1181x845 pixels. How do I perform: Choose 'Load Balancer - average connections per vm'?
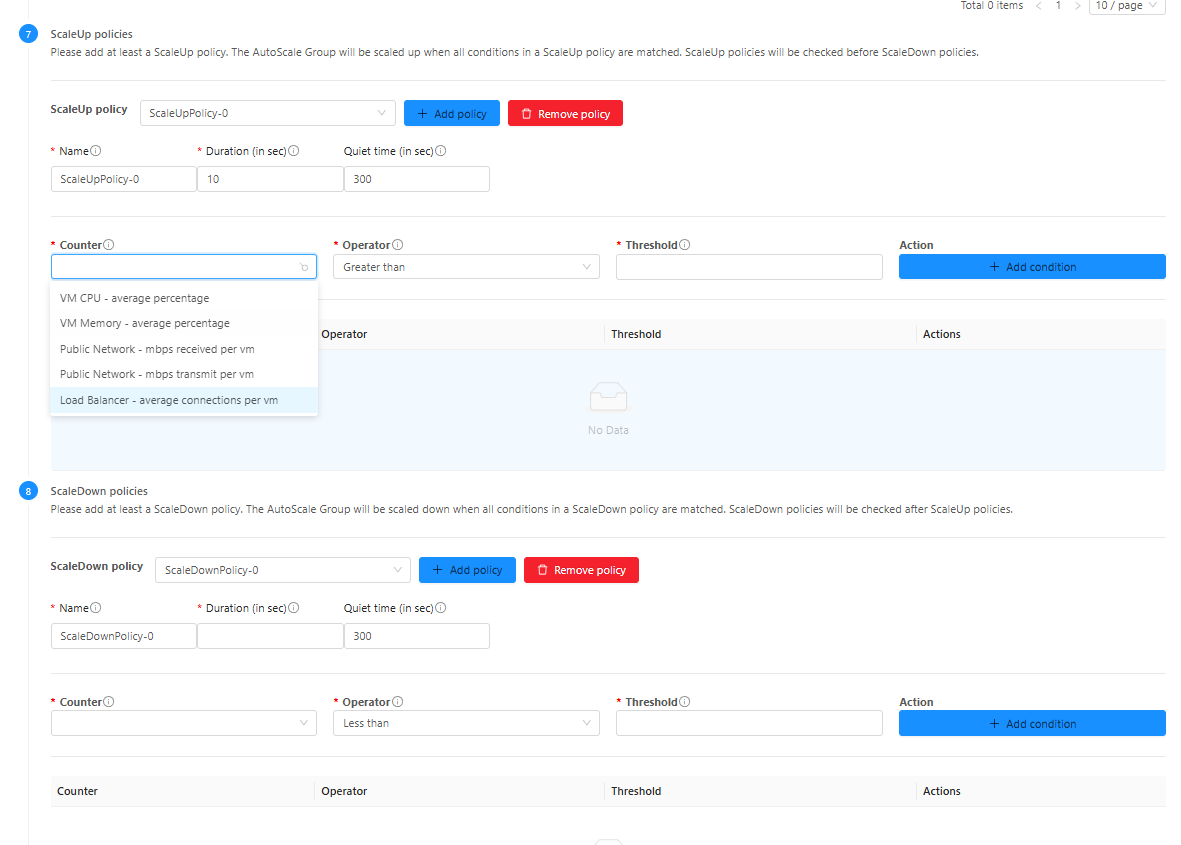point(169,400)
